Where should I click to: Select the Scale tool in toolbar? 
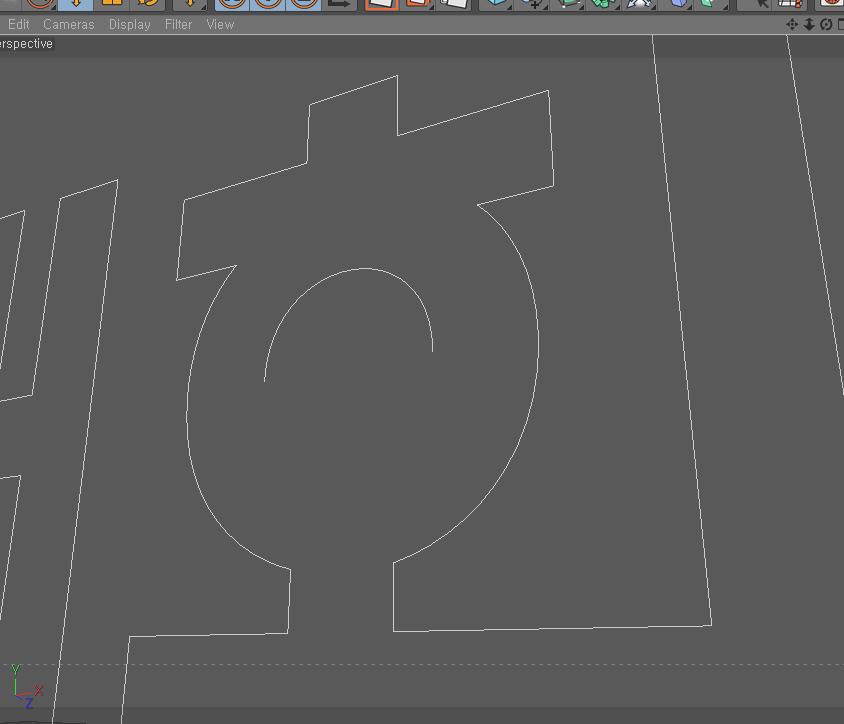[x=112, y=3]
